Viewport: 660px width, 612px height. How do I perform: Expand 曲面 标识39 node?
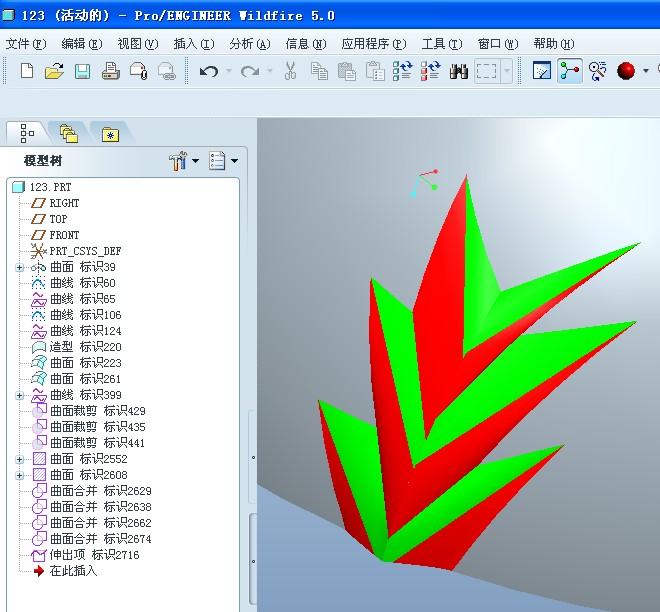tap(19, 267)
